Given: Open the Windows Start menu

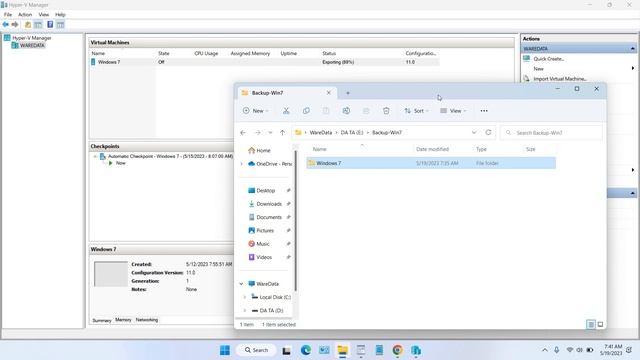Looking at the screenshot, I should (x=225, y=350).
